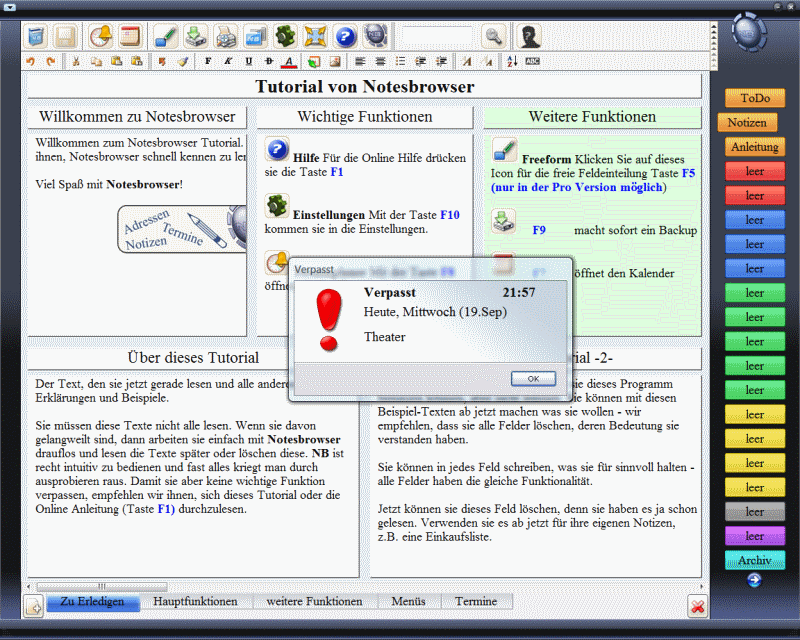Click the red X icon at bottom right
This screenshot has height=640, width=800.
(697, 606)
